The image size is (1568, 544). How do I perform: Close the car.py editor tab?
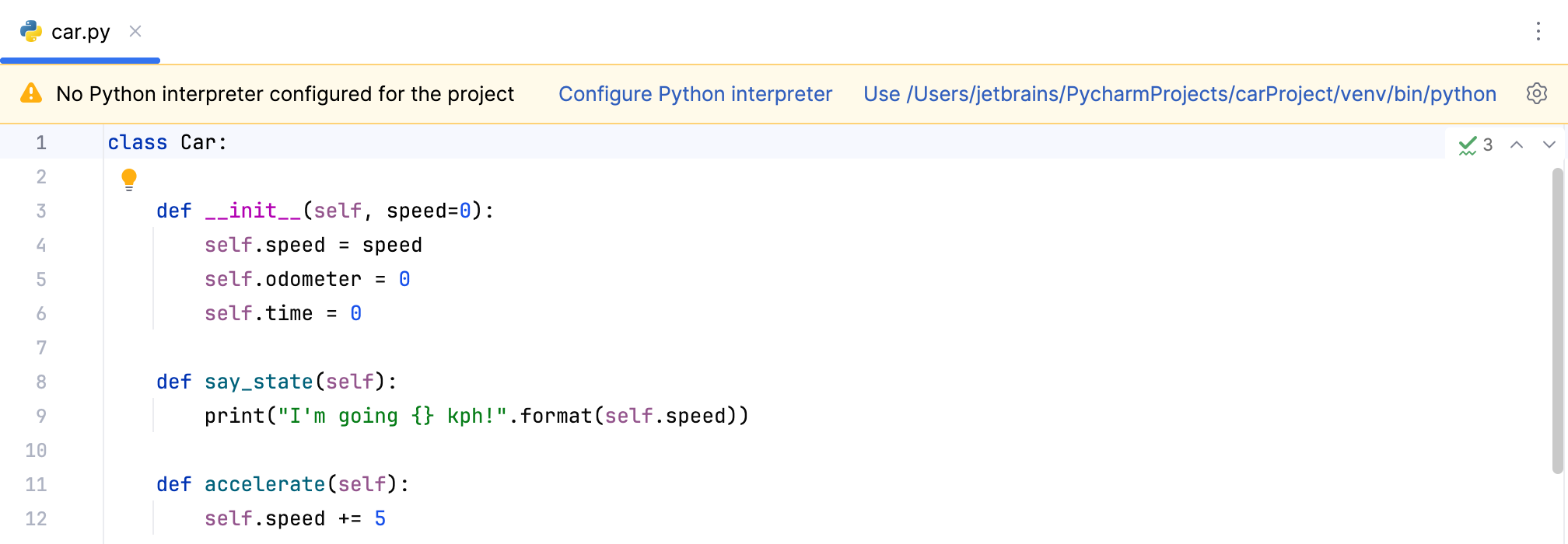tap(135, 31)
